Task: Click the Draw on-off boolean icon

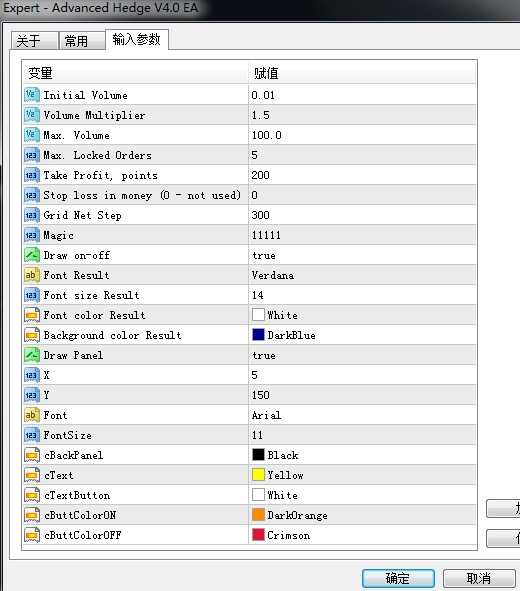Action: click(32, 255)
